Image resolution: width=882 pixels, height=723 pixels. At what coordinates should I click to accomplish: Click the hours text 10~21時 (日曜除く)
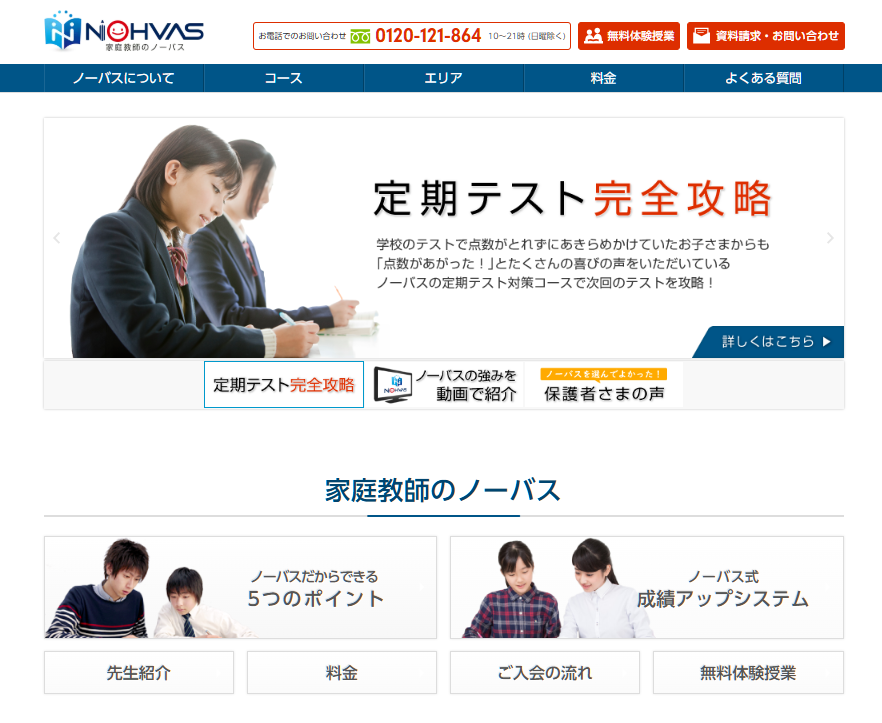click(526, 37)
